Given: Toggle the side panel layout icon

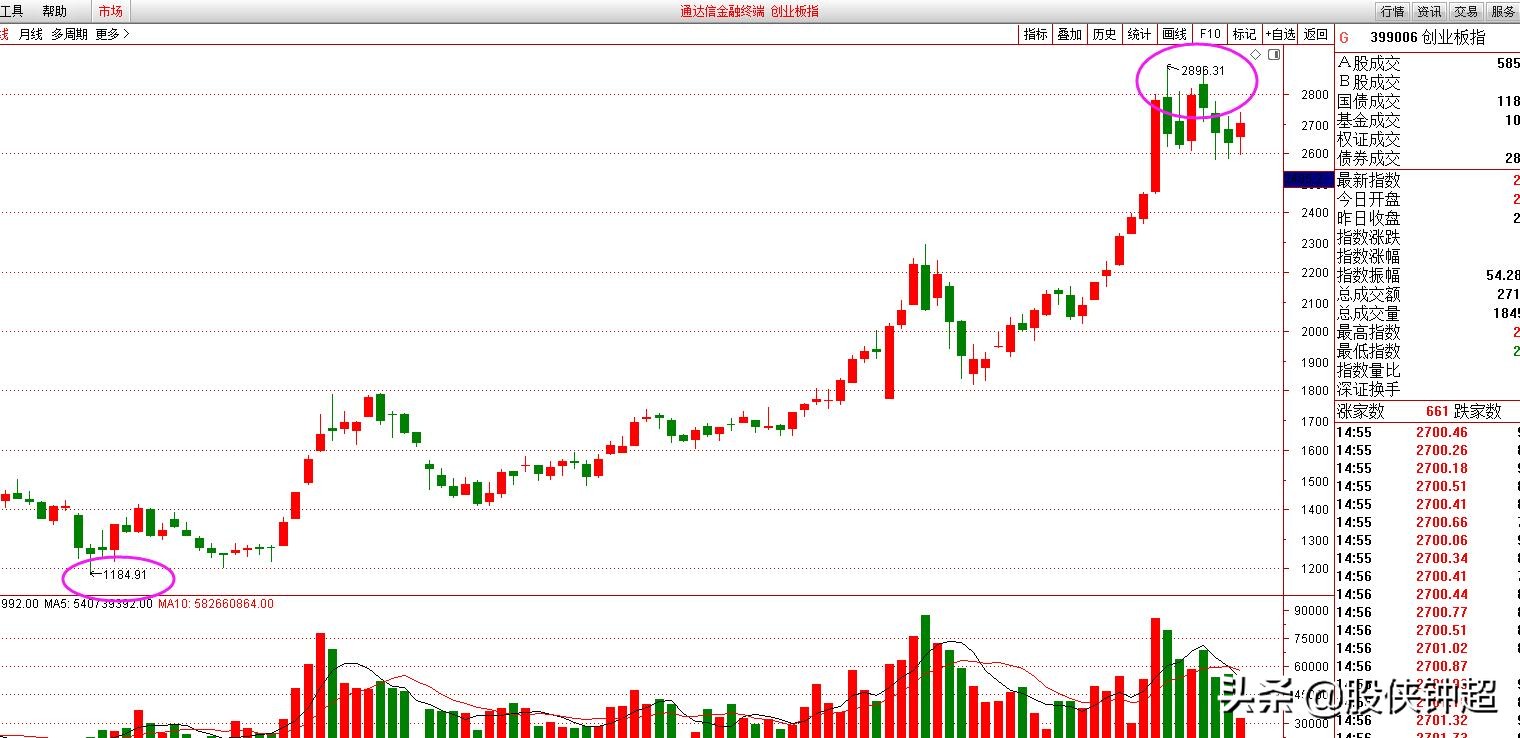Looking at the screenshot, I should 1273,54.
